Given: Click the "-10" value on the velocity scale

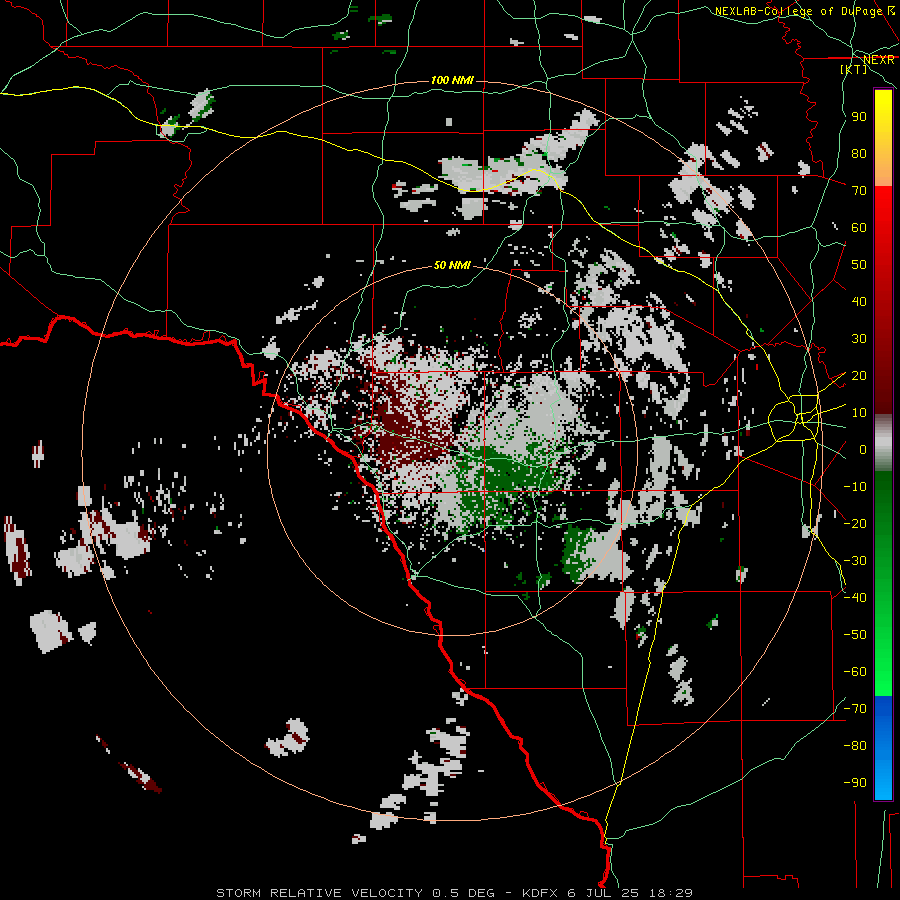Looking at the screenshot, I should pyautogui.click(x=855, y=487).
